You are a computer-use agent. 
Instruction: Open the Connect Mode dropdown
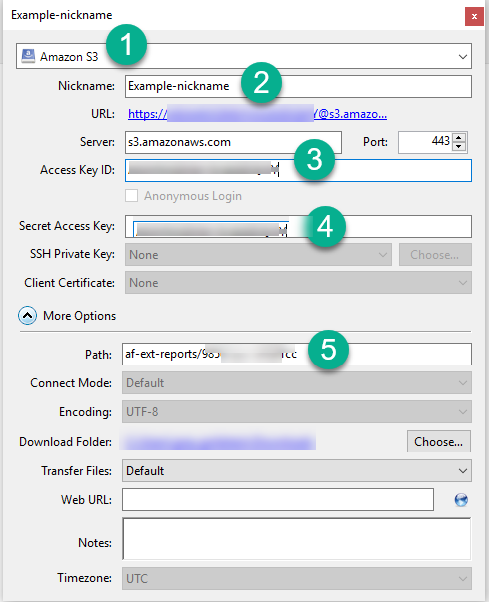297,383
